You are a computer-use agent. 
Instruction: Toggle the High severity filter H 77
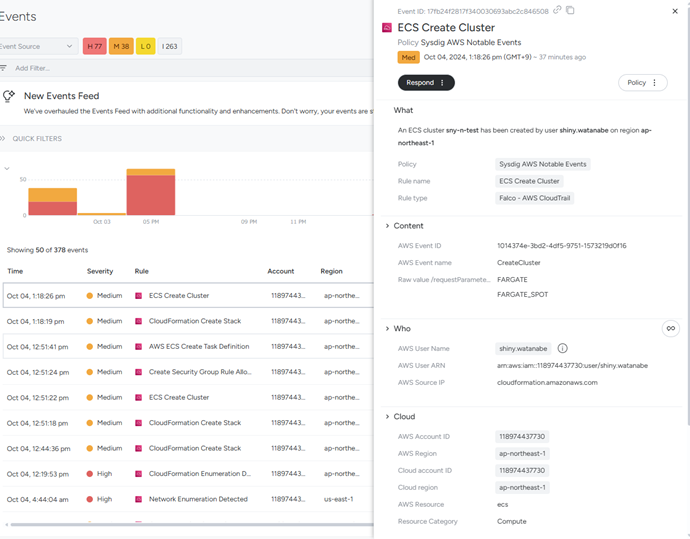(95, 46)
